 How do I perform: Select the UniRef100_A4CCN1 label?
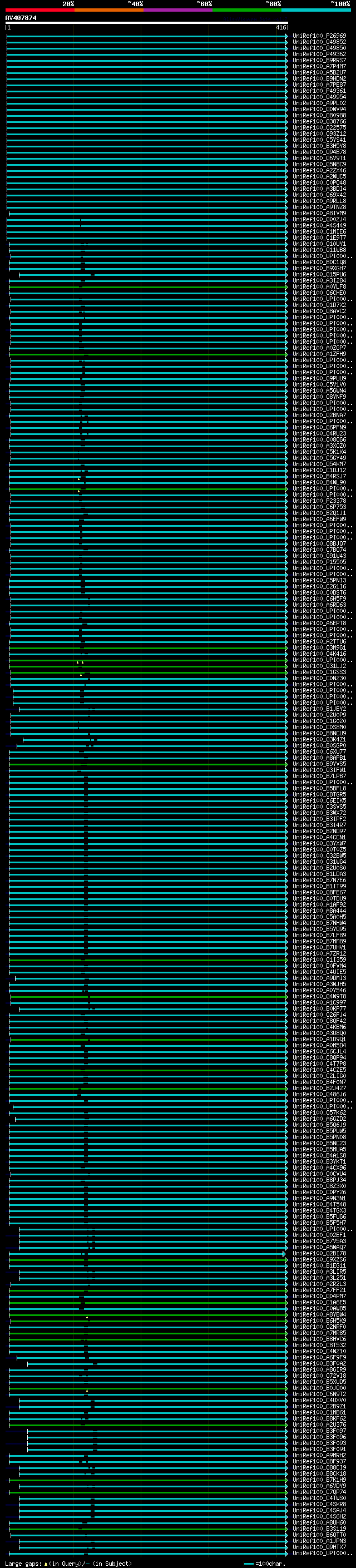pos(319,838)
